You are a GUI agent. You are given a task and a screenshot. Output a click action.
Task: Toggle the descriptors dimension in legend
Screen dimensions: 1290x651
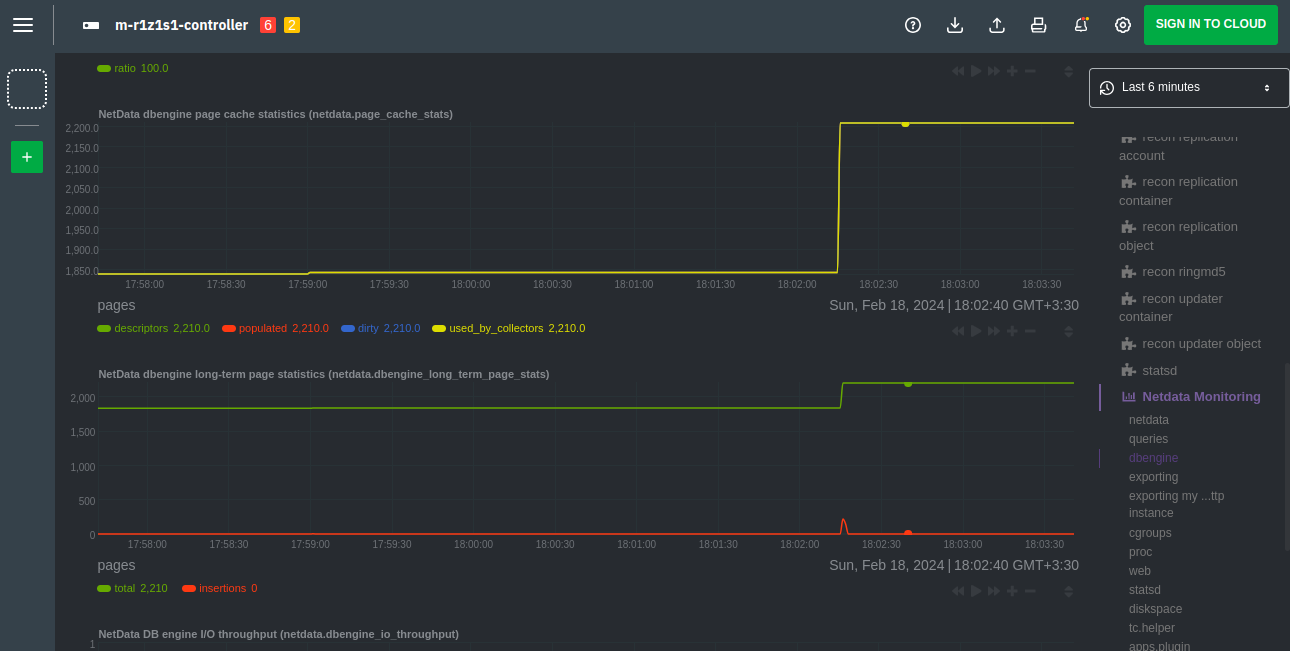tap(140, 328)
